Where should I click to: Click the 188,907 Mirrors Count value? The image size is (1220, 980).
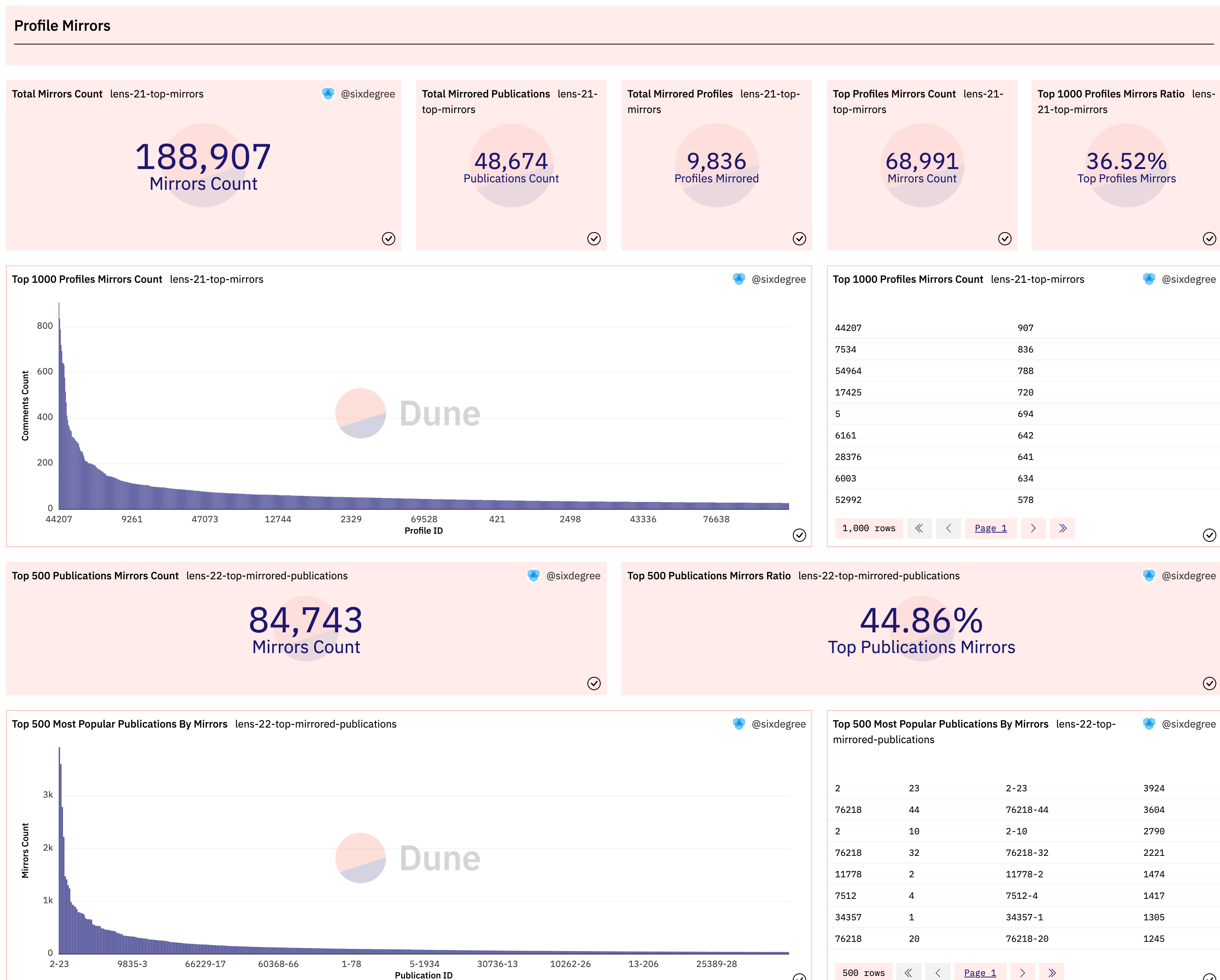click(203, 157)
